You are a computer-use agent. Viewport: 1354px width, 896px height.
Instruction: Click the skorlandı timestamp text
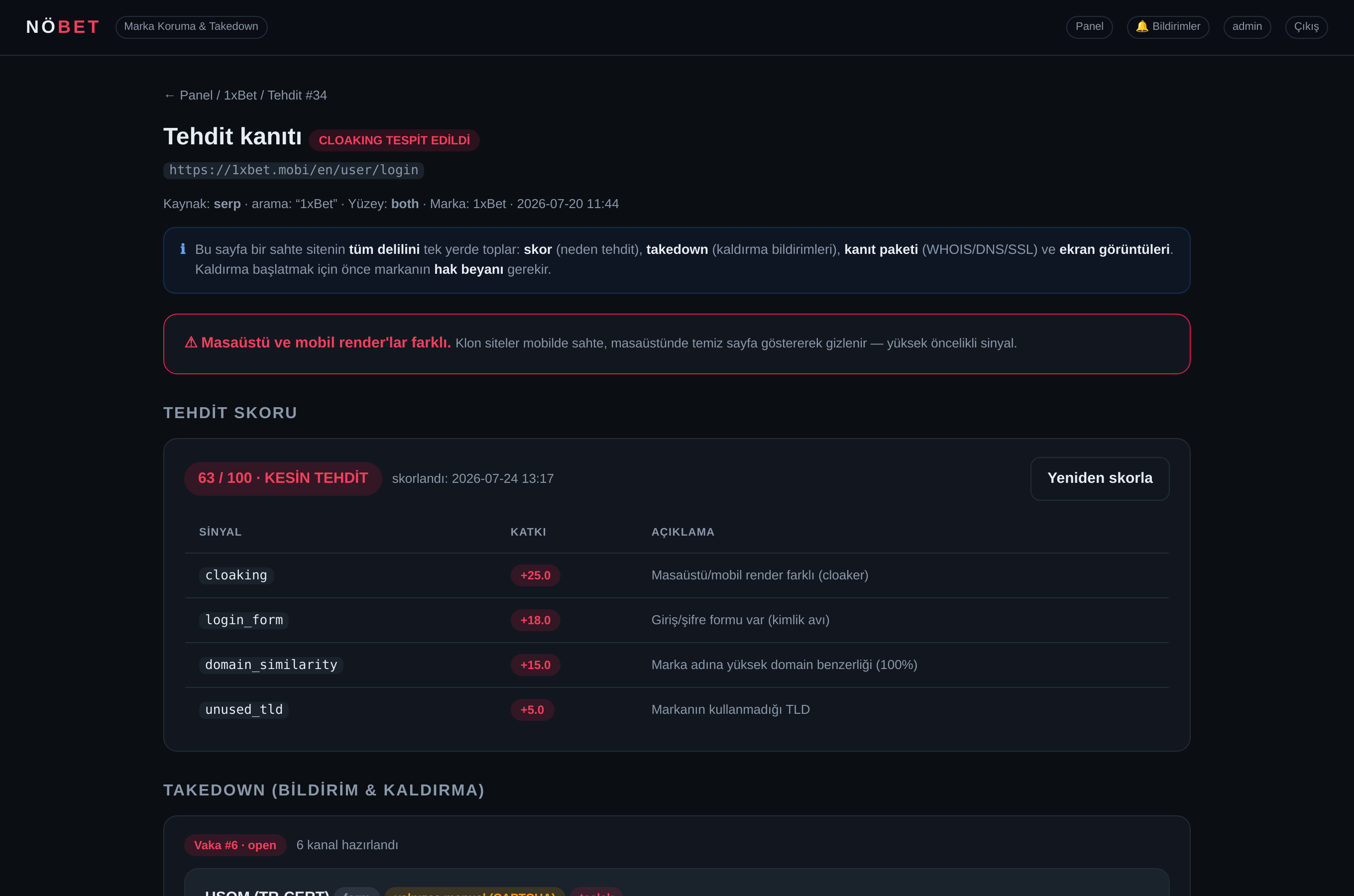(x=472, y=479)
